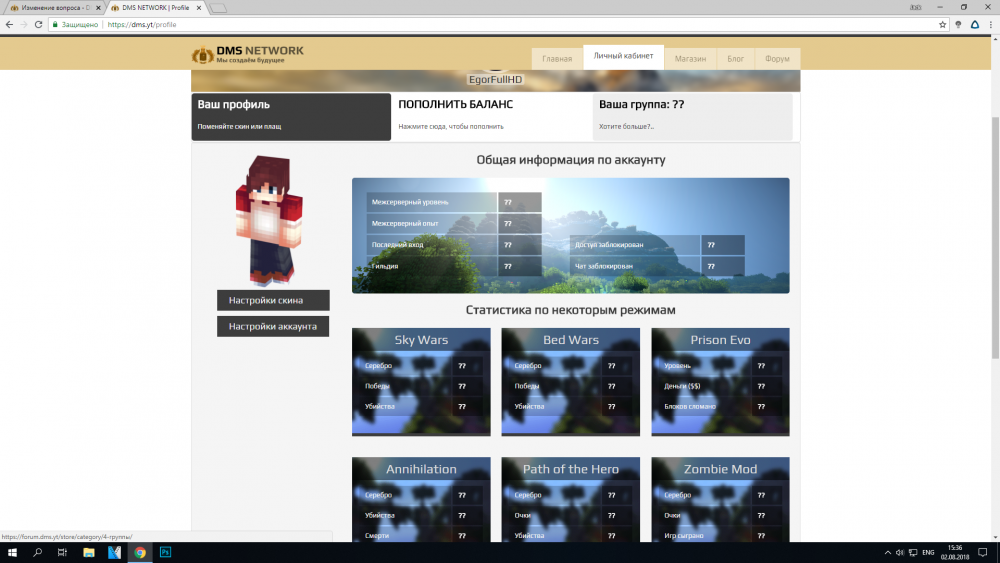The height and width of the screenshot is (563, 1000).
Task: Click the DMS Network logo
Action: [x=247, y=55]
